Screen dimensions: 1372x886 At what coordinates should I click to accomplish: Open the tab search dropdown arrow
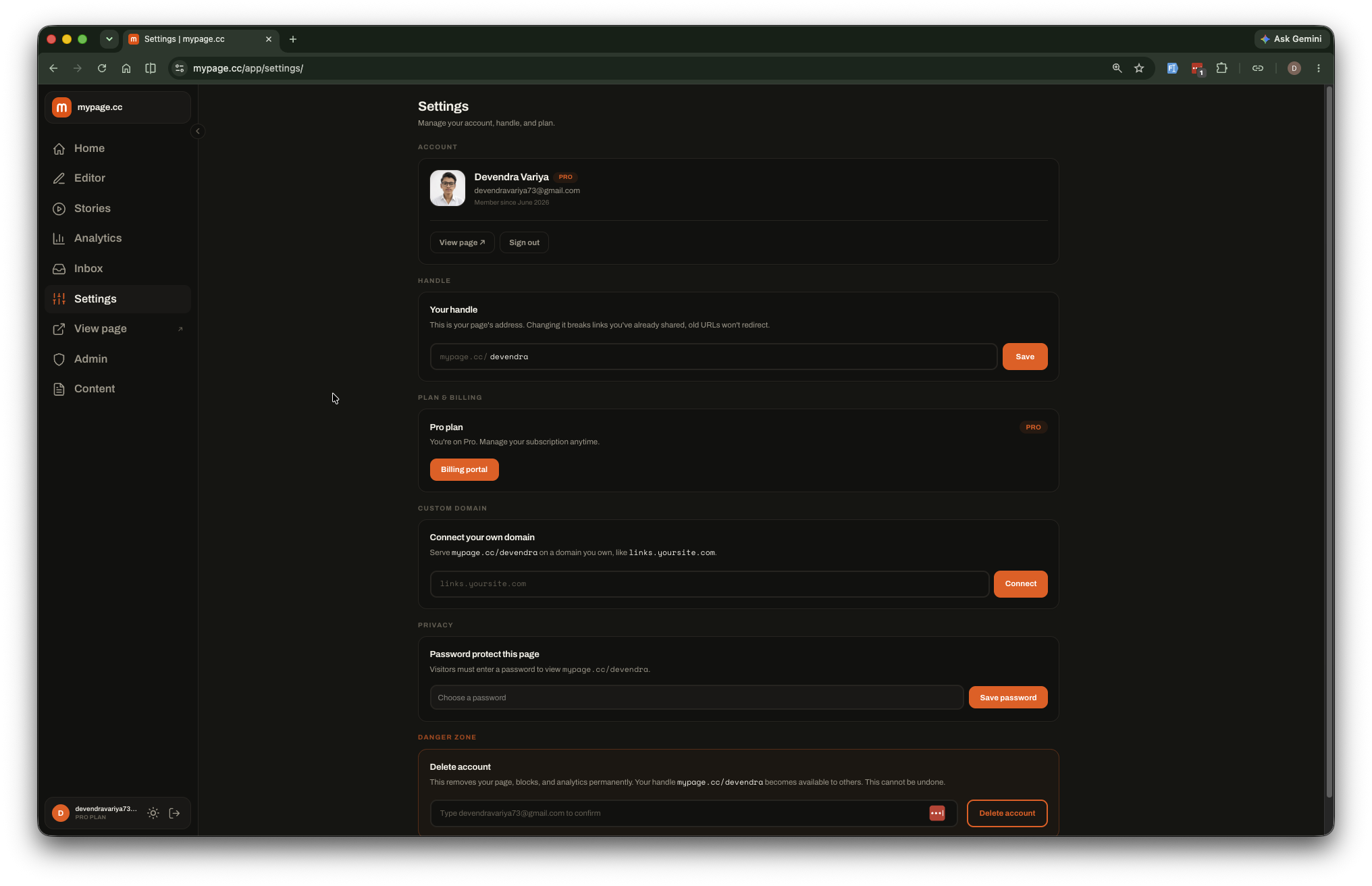109,39
